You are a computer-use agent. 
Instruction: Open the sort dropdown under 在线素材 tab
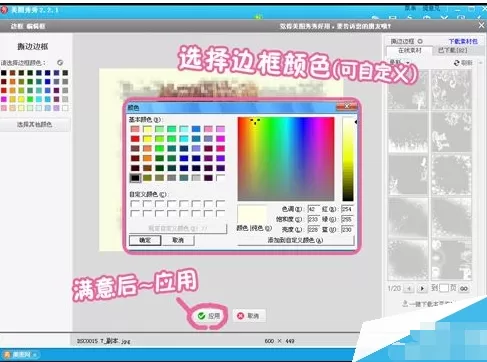(399, 62)
